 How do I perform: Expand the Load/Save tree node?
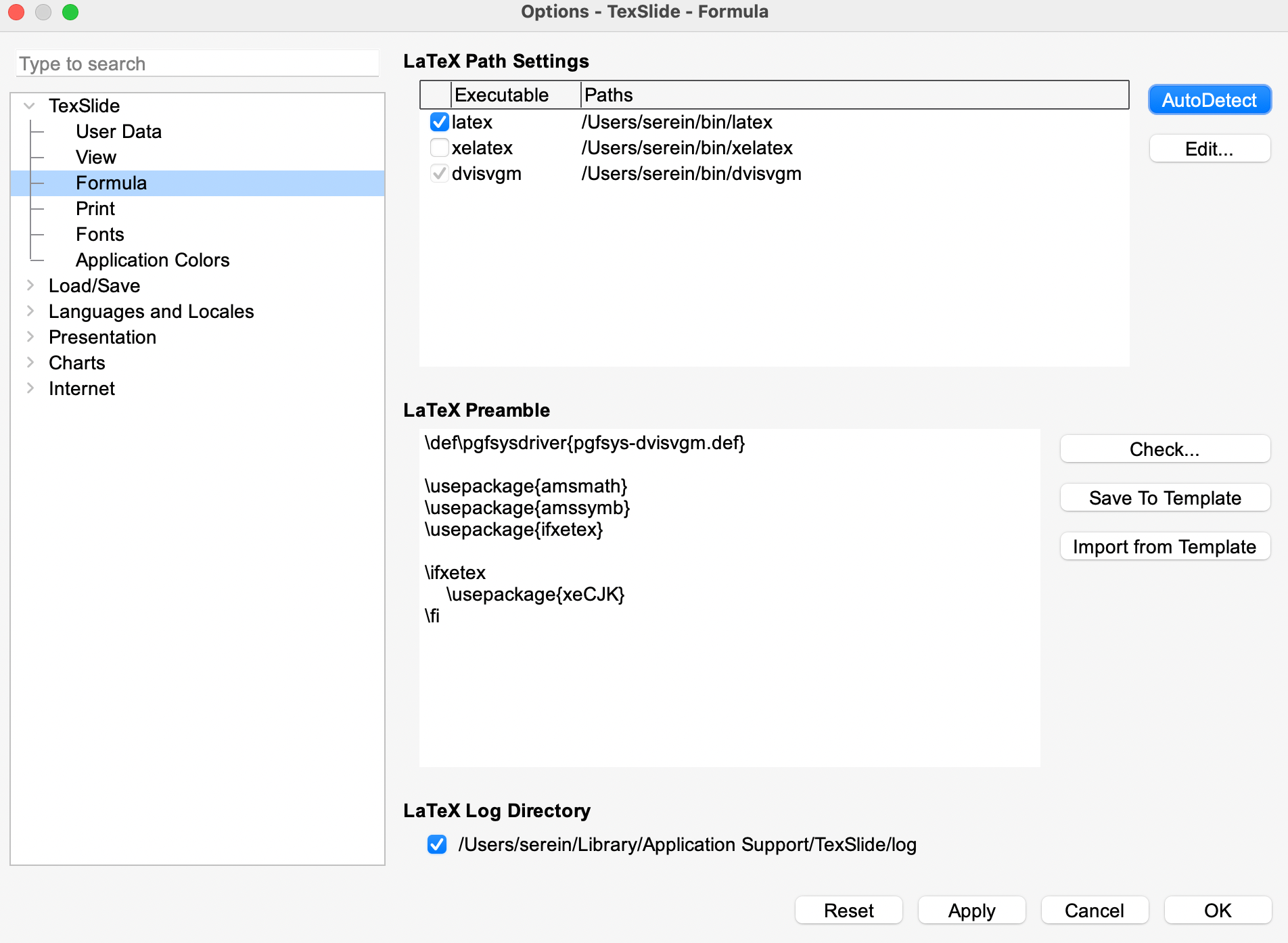coord(30,285)
